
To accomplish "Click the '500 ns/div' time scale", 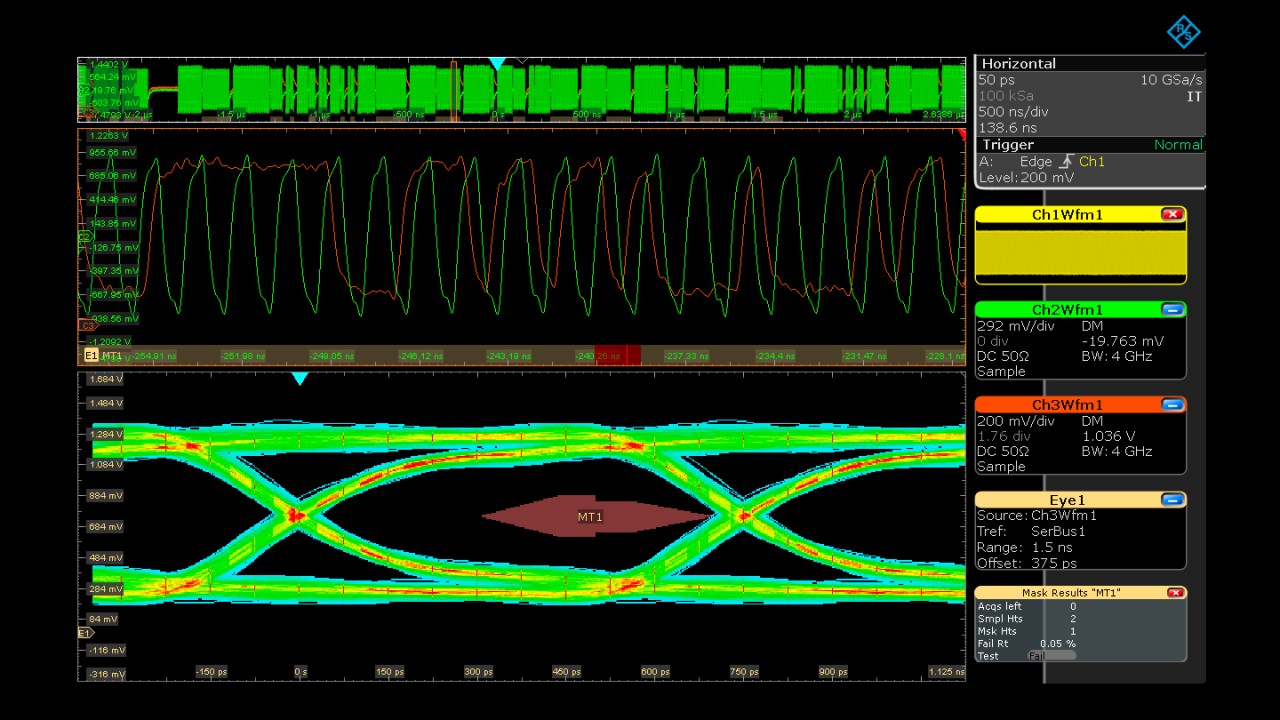I will tap(1013, 112).
